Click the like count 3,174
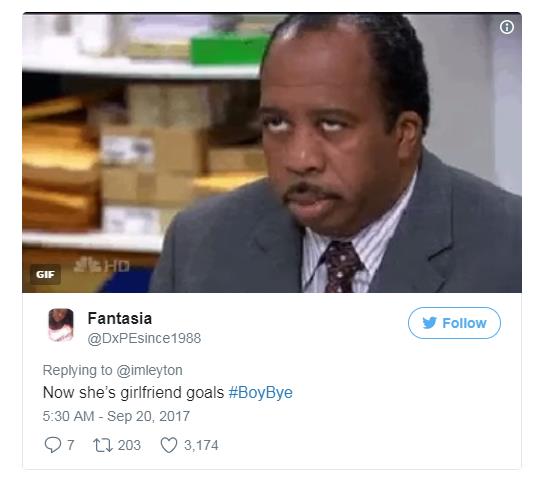Image resolution: width=559 pixels, height=483 pixels. 201,445
